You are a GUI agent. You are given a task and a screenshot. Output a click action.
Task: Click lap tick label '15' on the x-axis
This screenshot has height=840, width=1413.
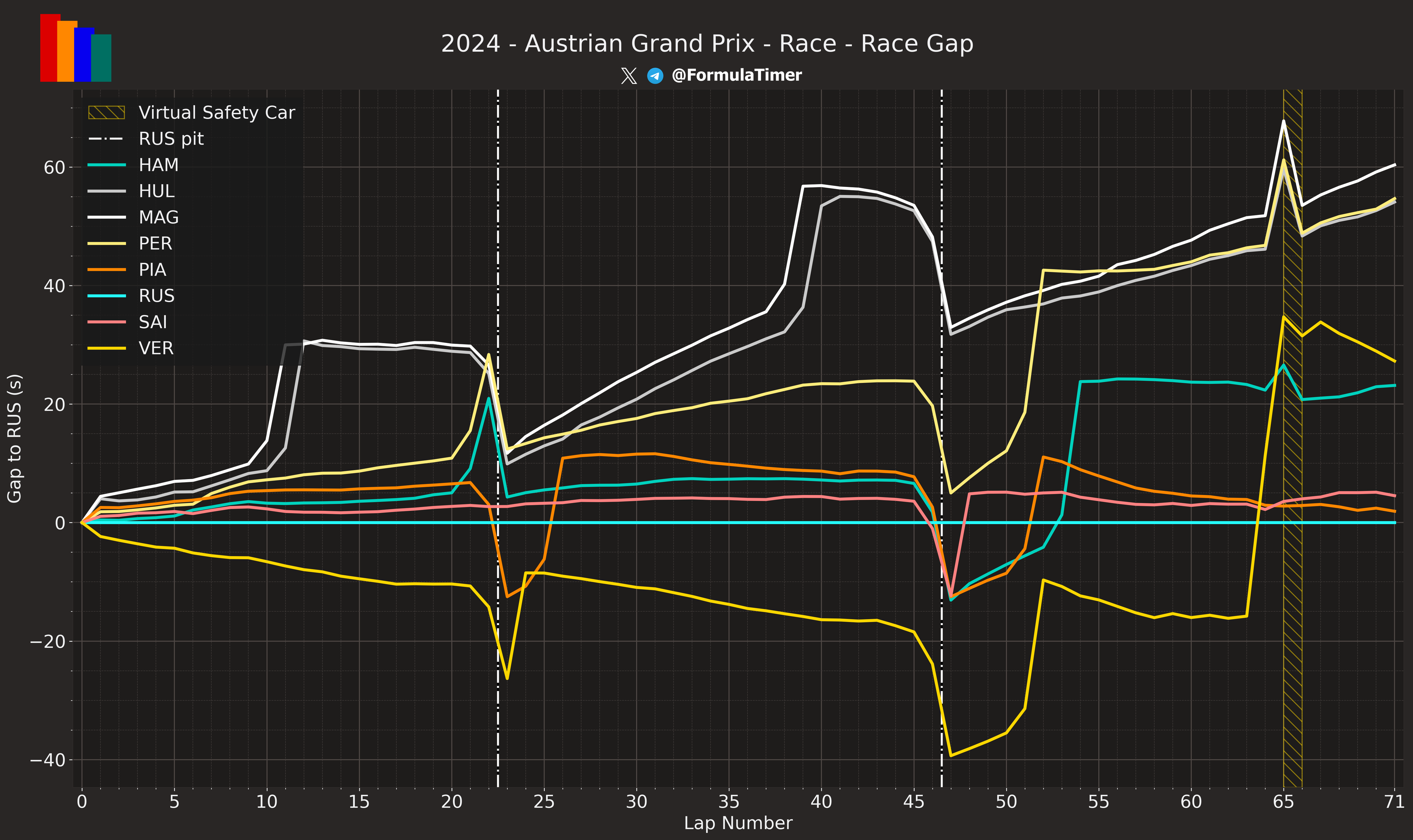pos(359,802)
